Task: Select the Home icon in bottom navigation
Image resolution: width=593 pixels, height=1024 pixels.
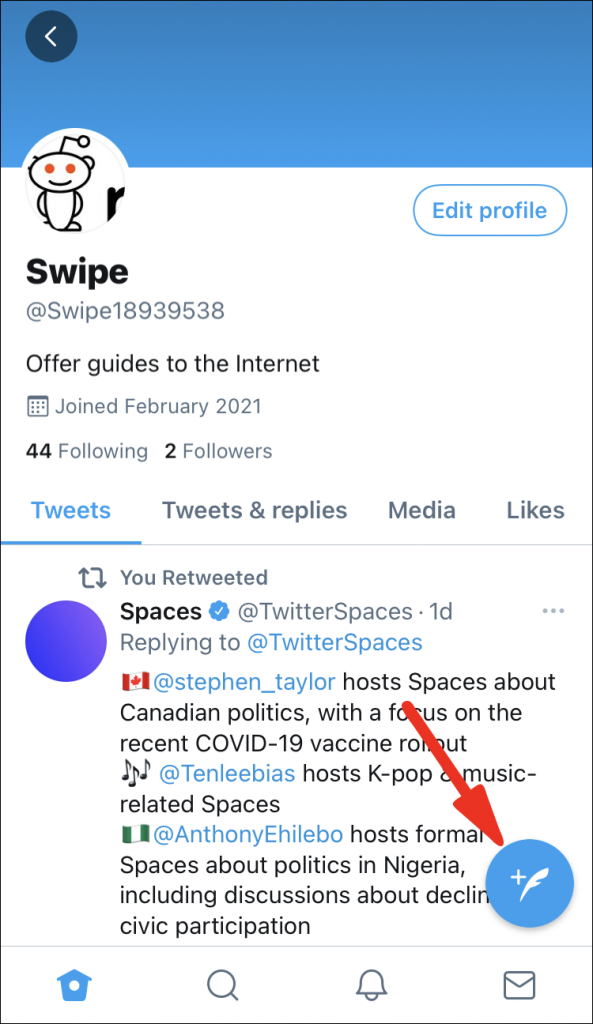Action: coord(74,985)
